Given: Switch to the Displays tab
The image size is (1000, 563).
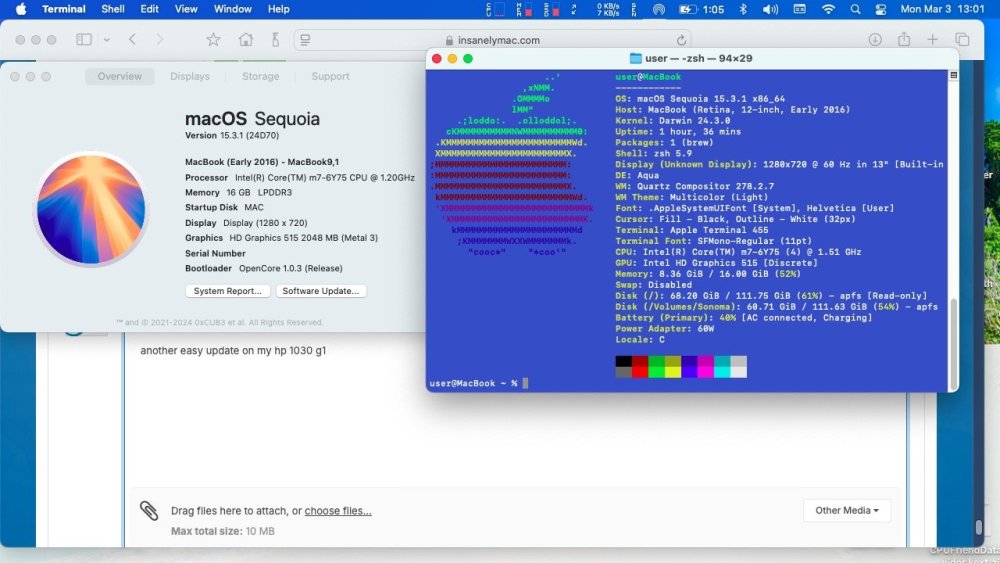Looking at the screenshot, I should pyautogui.click(x=189, y=76).
